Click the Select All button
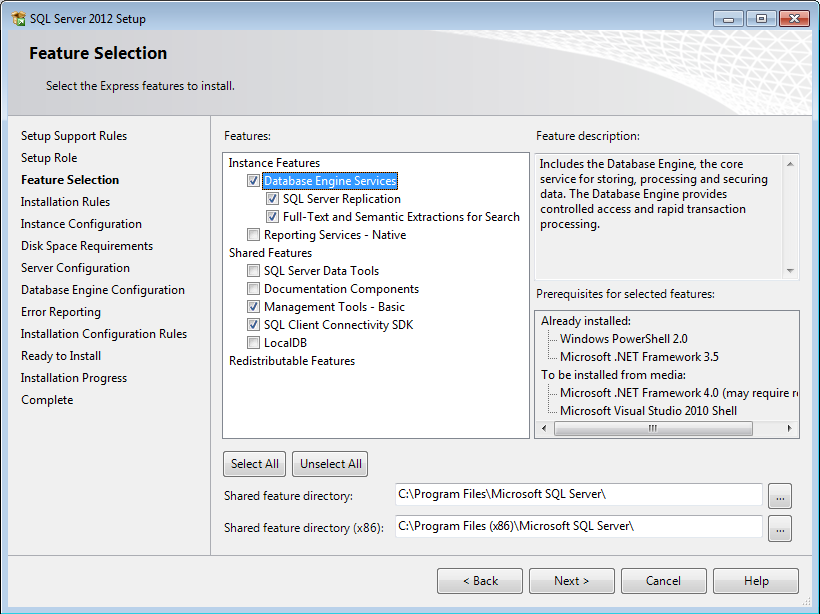Screen dimensions: 820x614 255,464
